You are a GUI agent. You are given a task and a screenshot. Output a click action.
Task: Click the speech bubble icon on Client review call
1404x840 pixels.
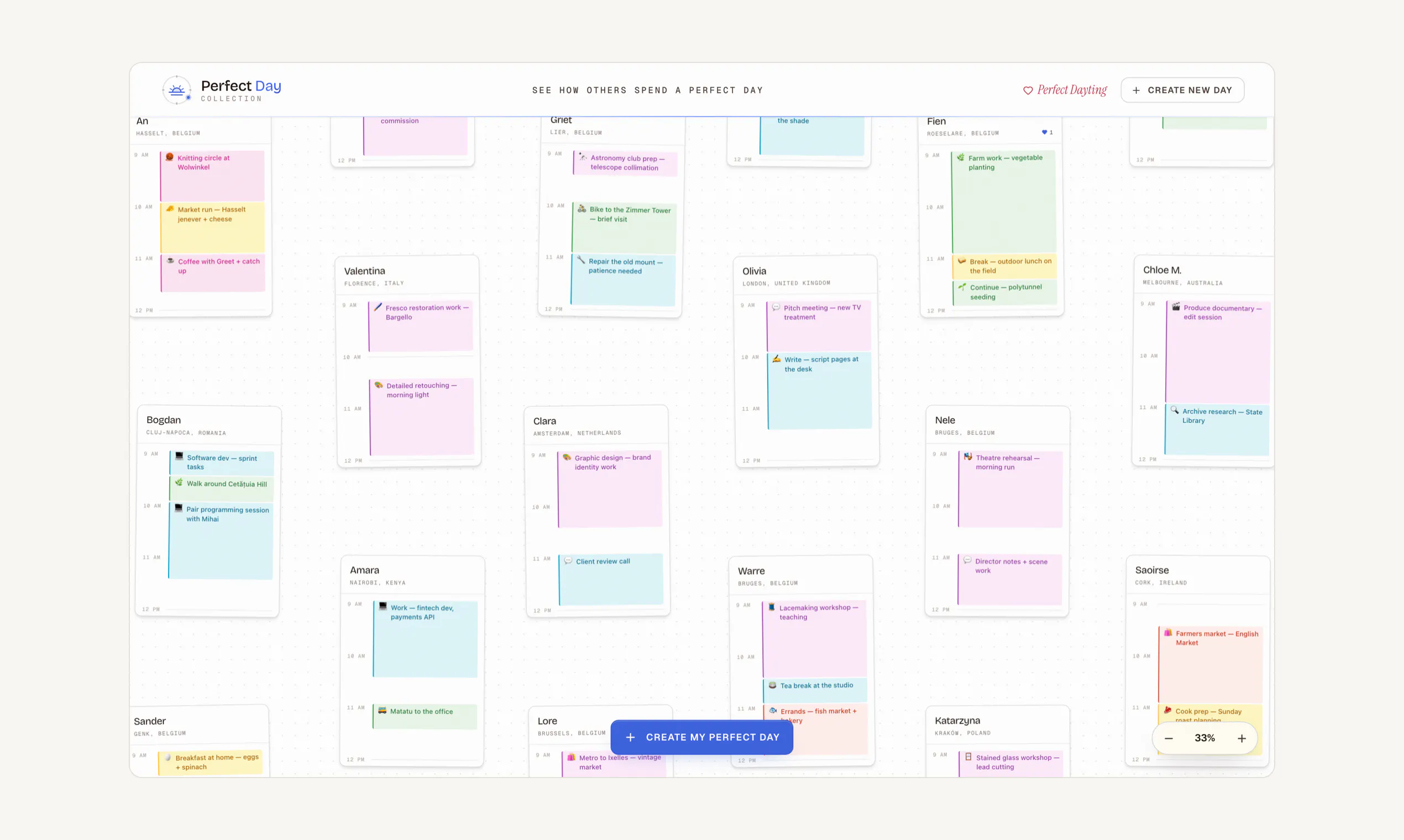pyautogui.click(x=568, y=560)
